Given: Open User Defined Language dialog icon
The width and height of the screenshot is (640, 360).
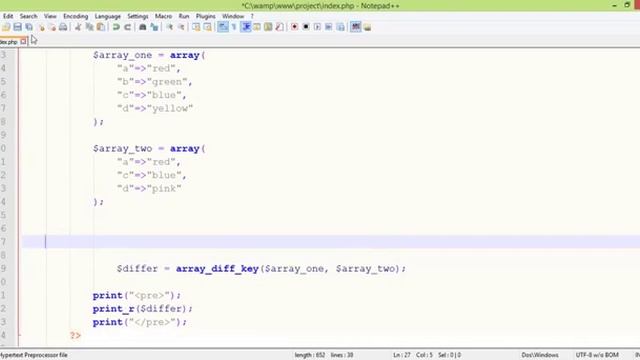Looking at the screenshot, I should pyautogui.click(x=257, y=27).
